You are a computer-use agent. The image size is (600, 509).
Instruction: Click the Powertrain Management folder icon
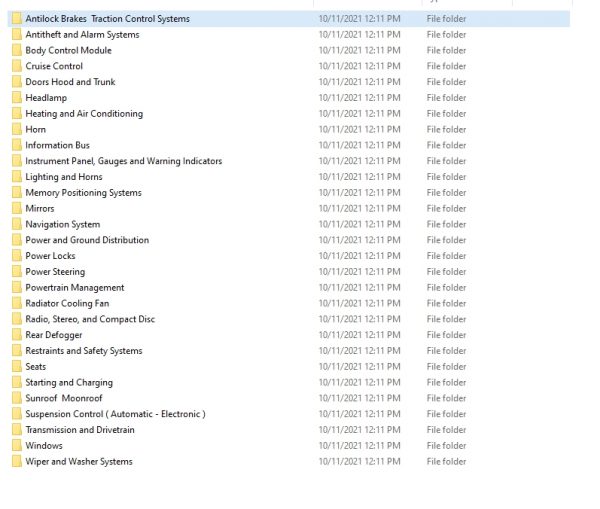coord(16,287)
